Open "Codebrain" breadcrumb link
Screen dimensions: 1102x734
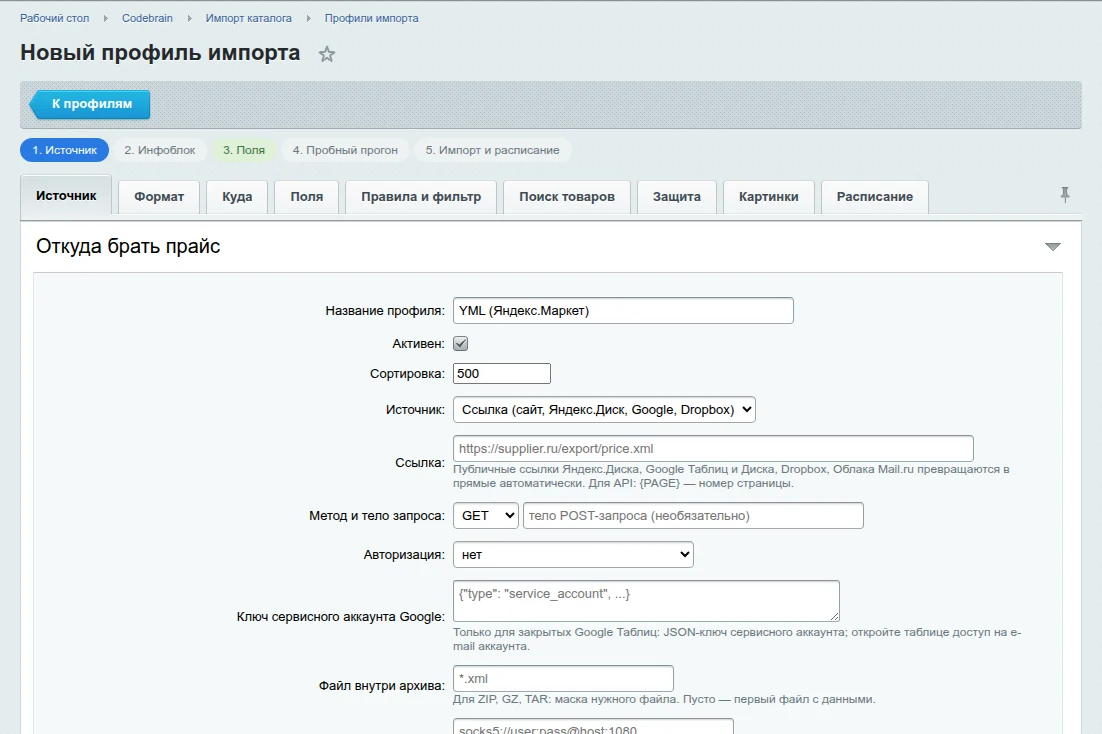click(148, 18)
